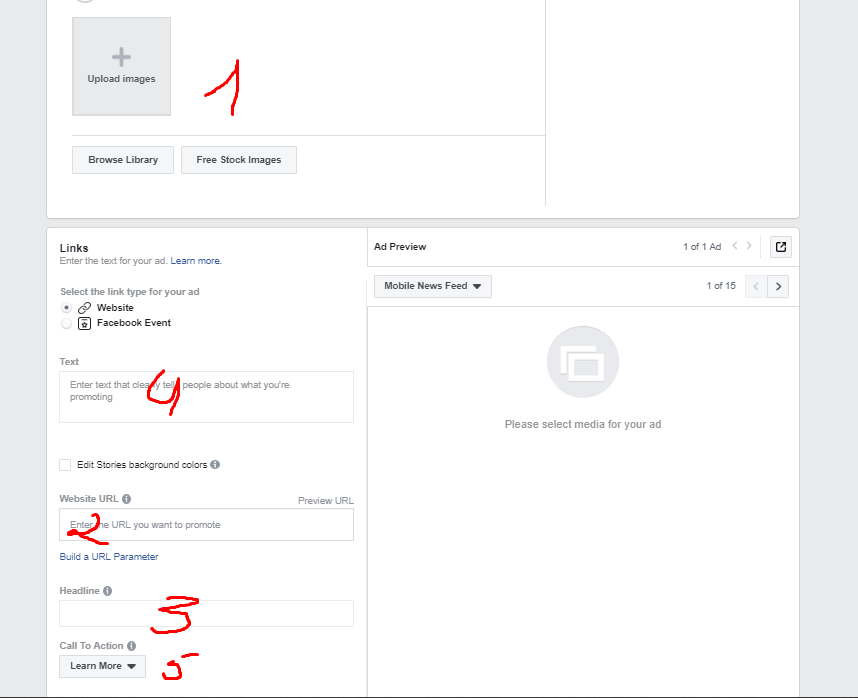
Task: Select the Facebook Event radio option
Action: pyautogui.click(x=66, y=323)
